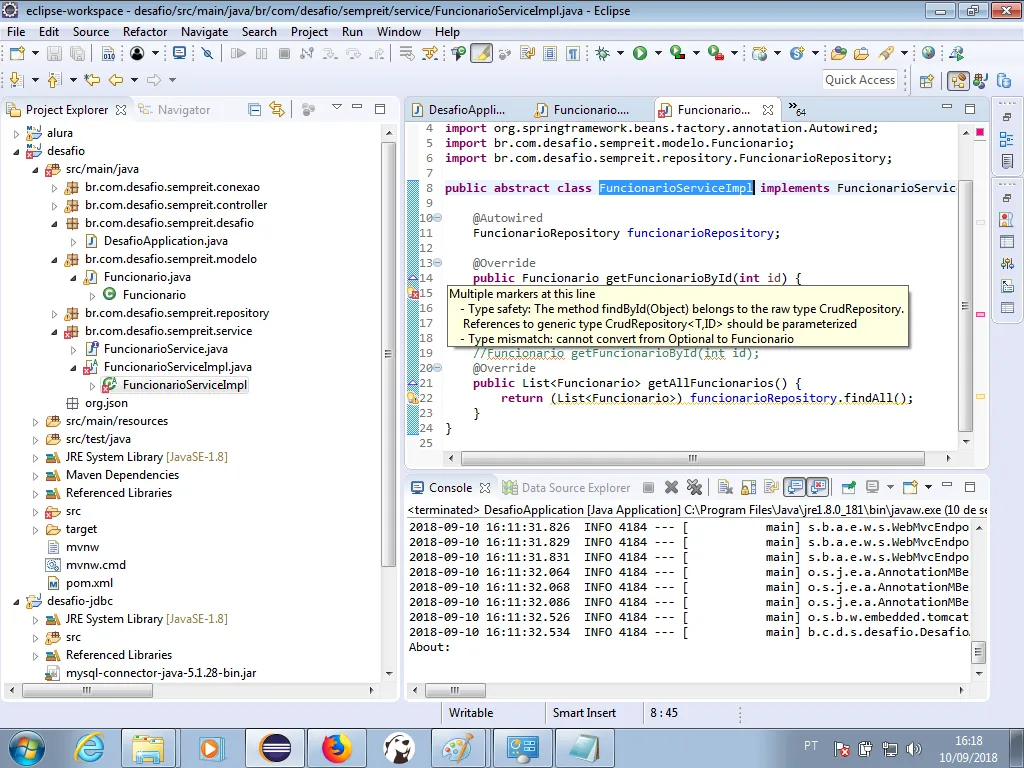Click the Quick Access field
This screenshot has height=768, width=1024.
[859, 80]
